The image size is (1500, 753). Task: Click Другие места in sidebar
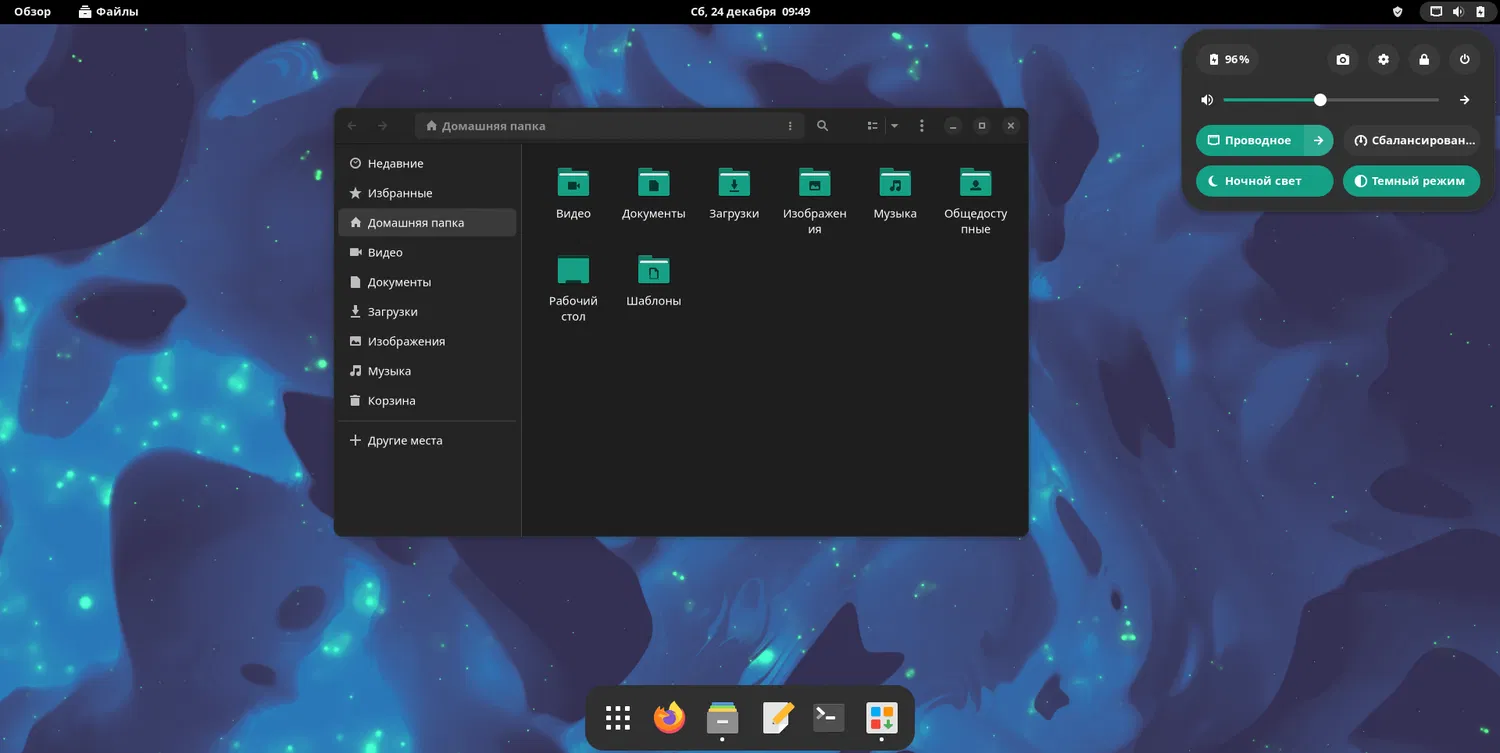coord(404,441)
